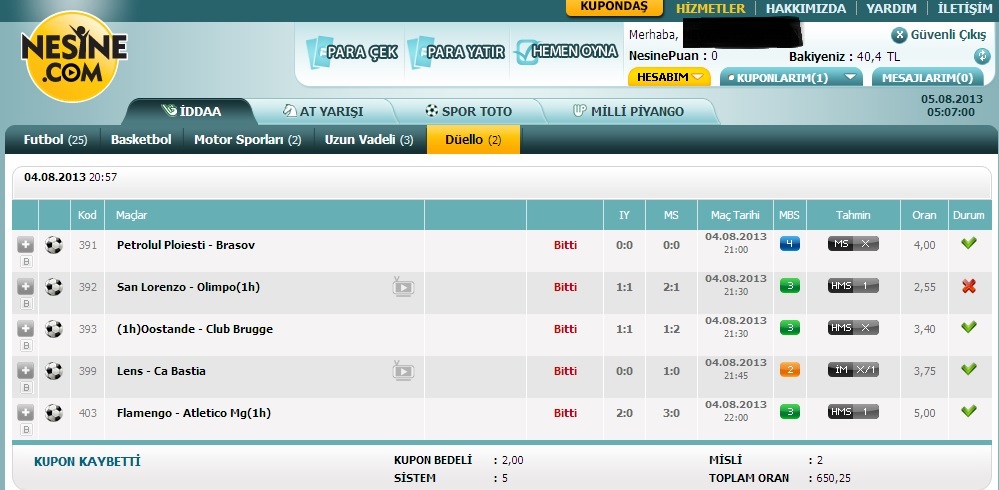Click the MS X prediction badge
Viewport: 999px width, 490px height.
(x=853, y=244)
